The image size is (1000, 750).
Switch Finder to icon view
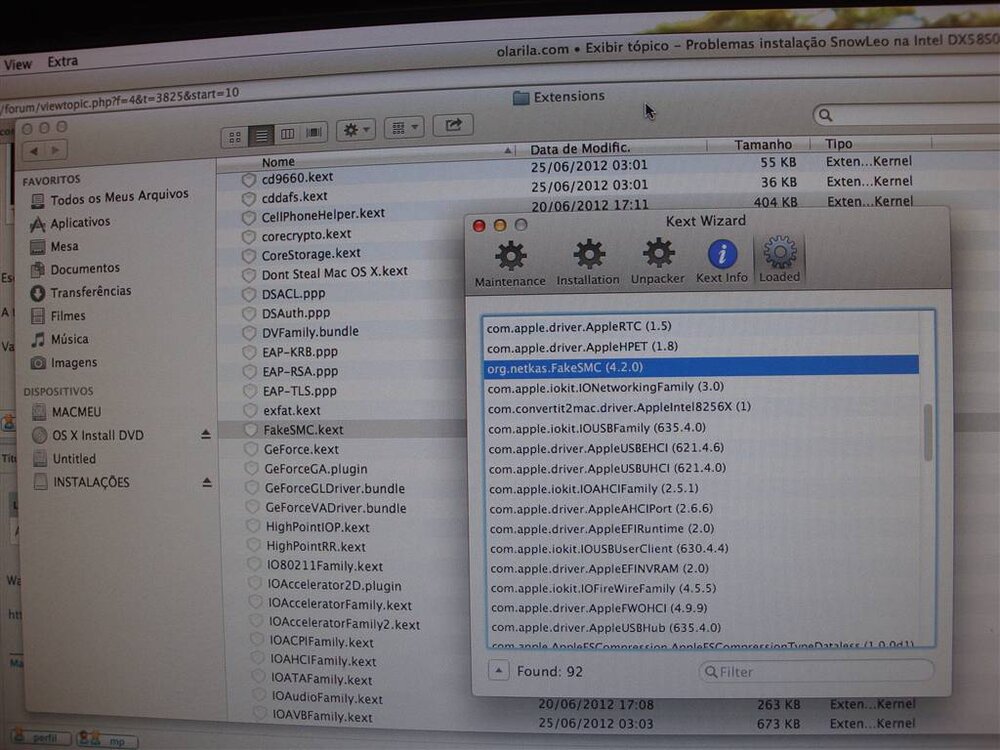point(235,134)
